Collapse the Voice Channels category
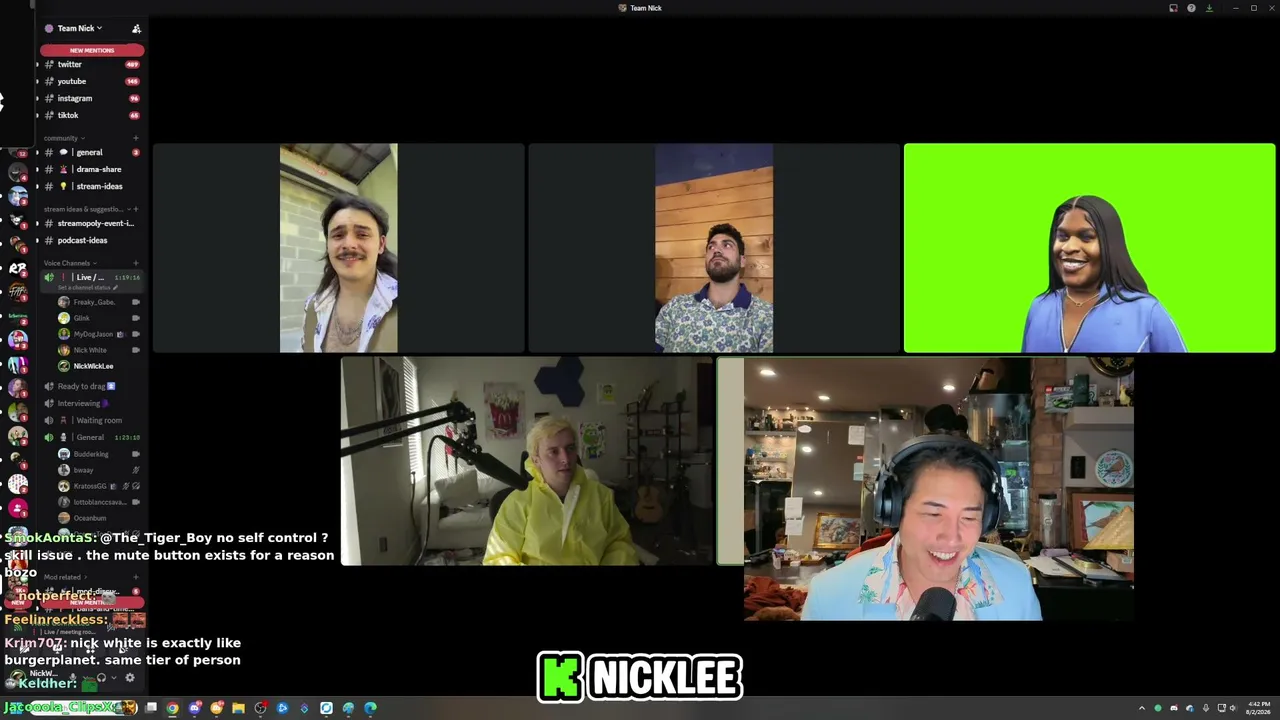 pos(69,263)
